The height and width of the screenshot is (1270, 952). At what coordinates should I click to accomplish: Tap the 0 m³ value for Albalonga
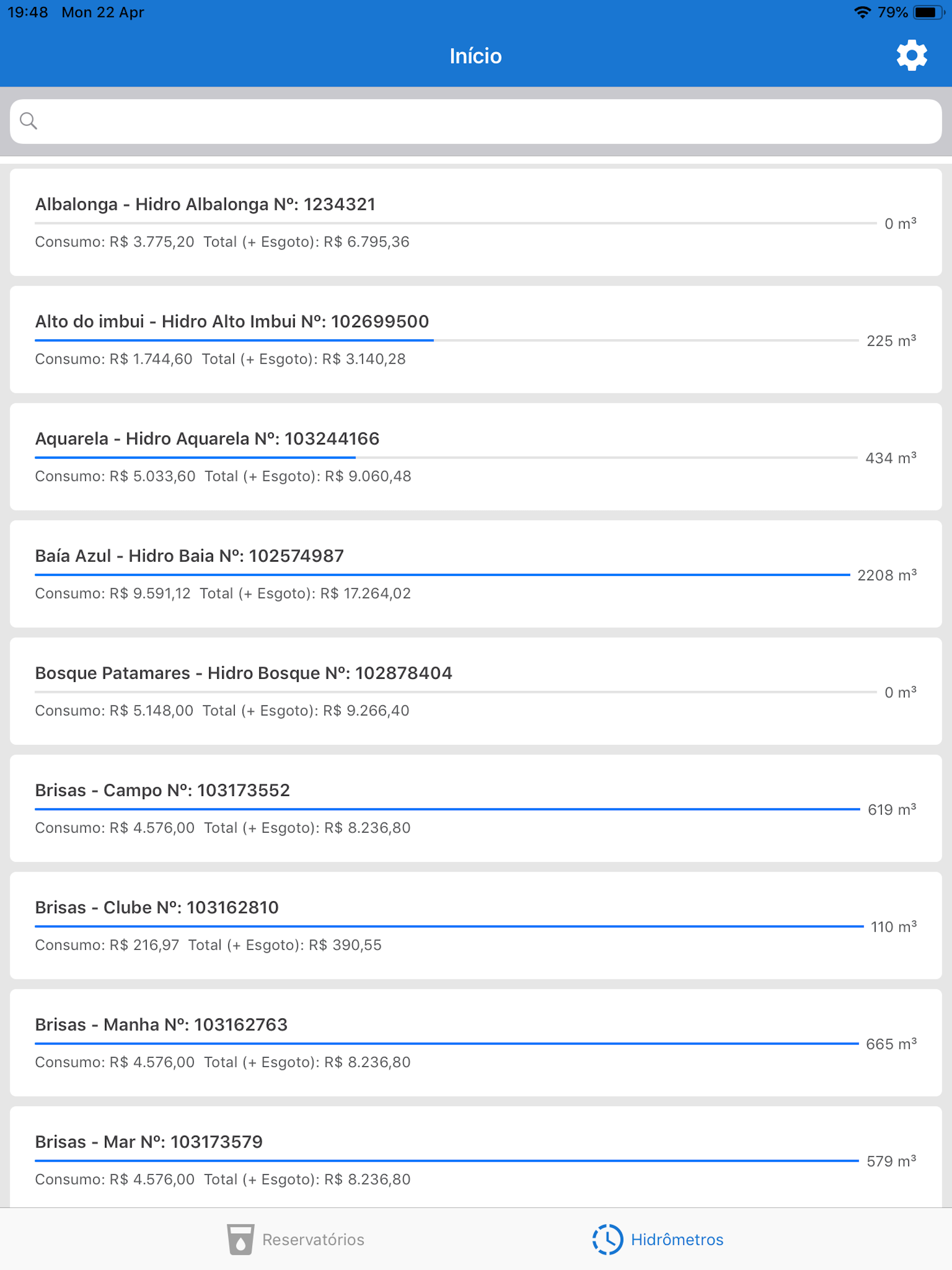[900, 223]
